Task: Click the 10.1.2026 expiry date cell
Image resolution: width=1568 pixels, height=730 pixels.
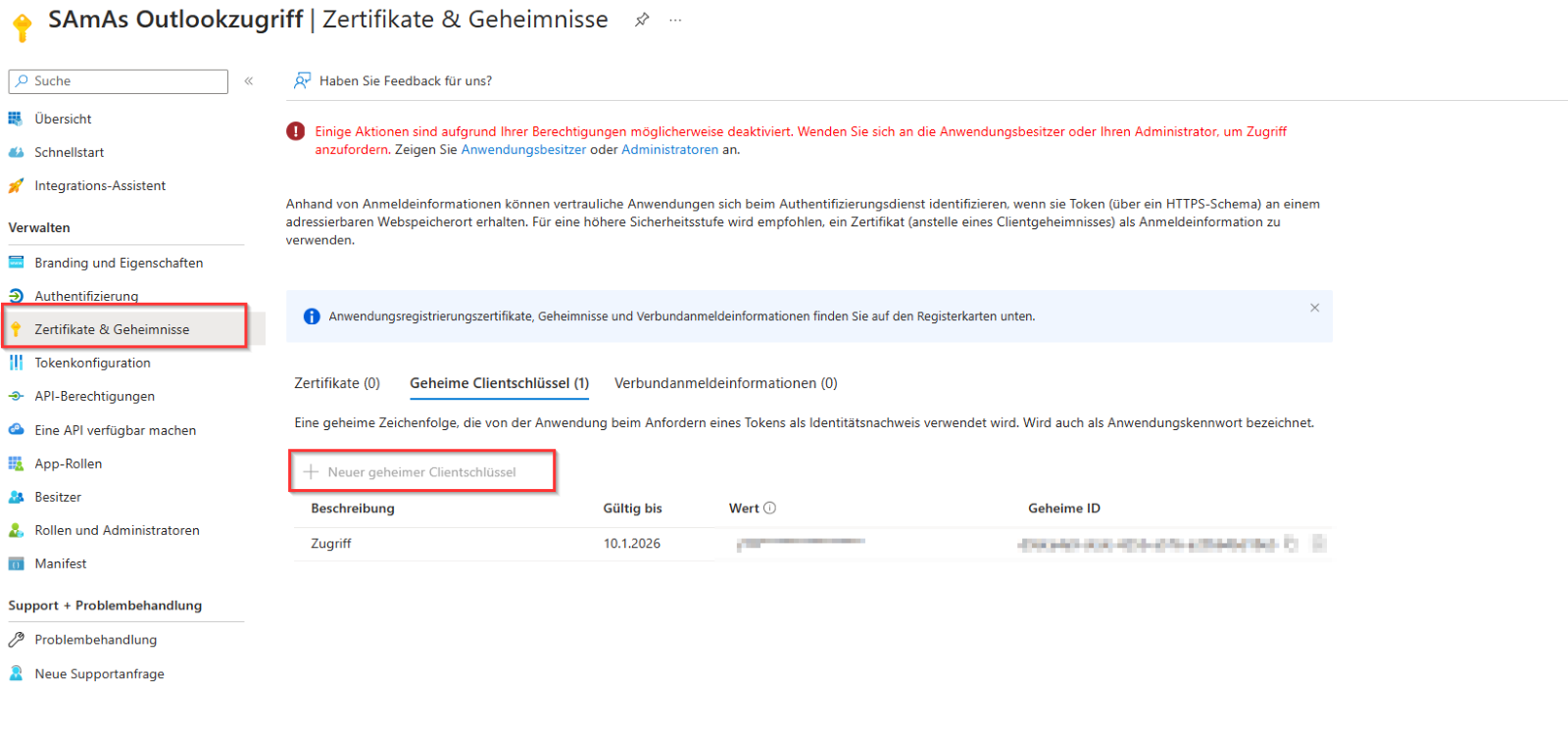Action: 632,543
